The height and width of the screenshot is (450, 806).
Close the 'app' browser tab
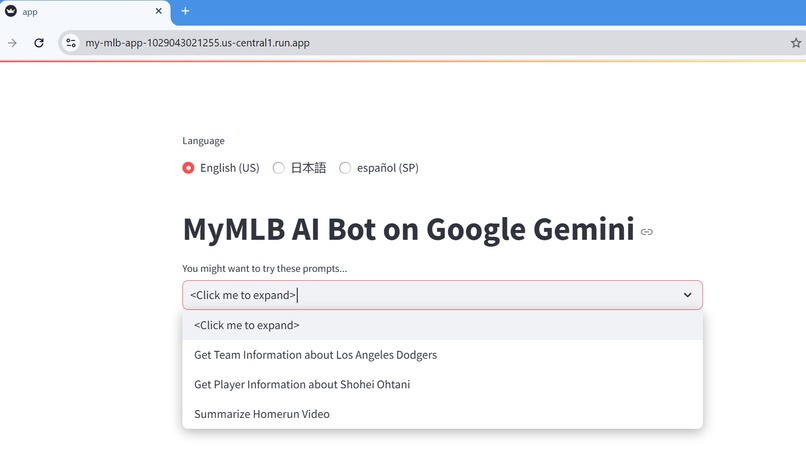coord(158,11)
